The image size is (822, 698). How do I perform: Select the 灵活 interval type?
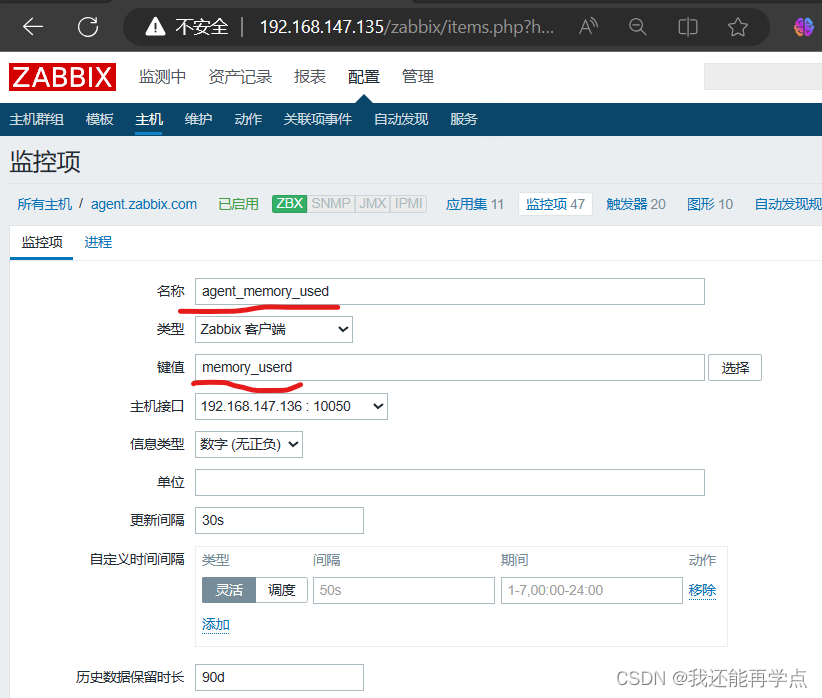tap(229, 590)
